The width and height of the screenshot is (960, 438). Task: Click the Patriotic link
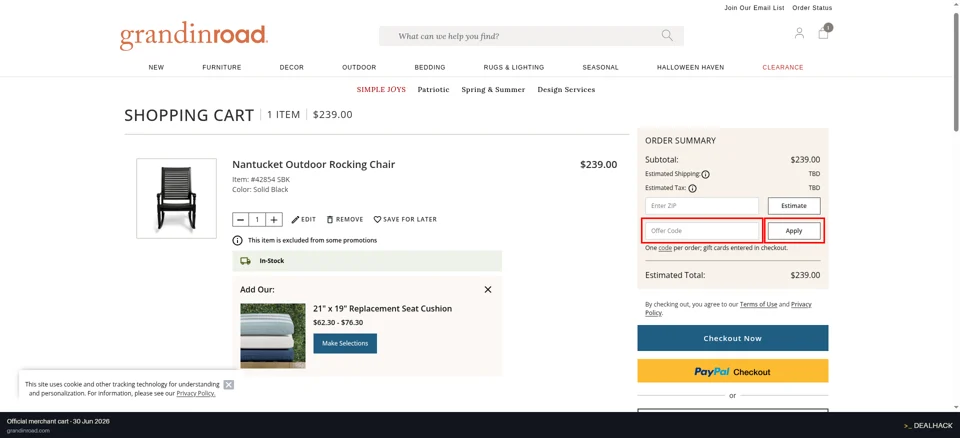click(433, 89)
